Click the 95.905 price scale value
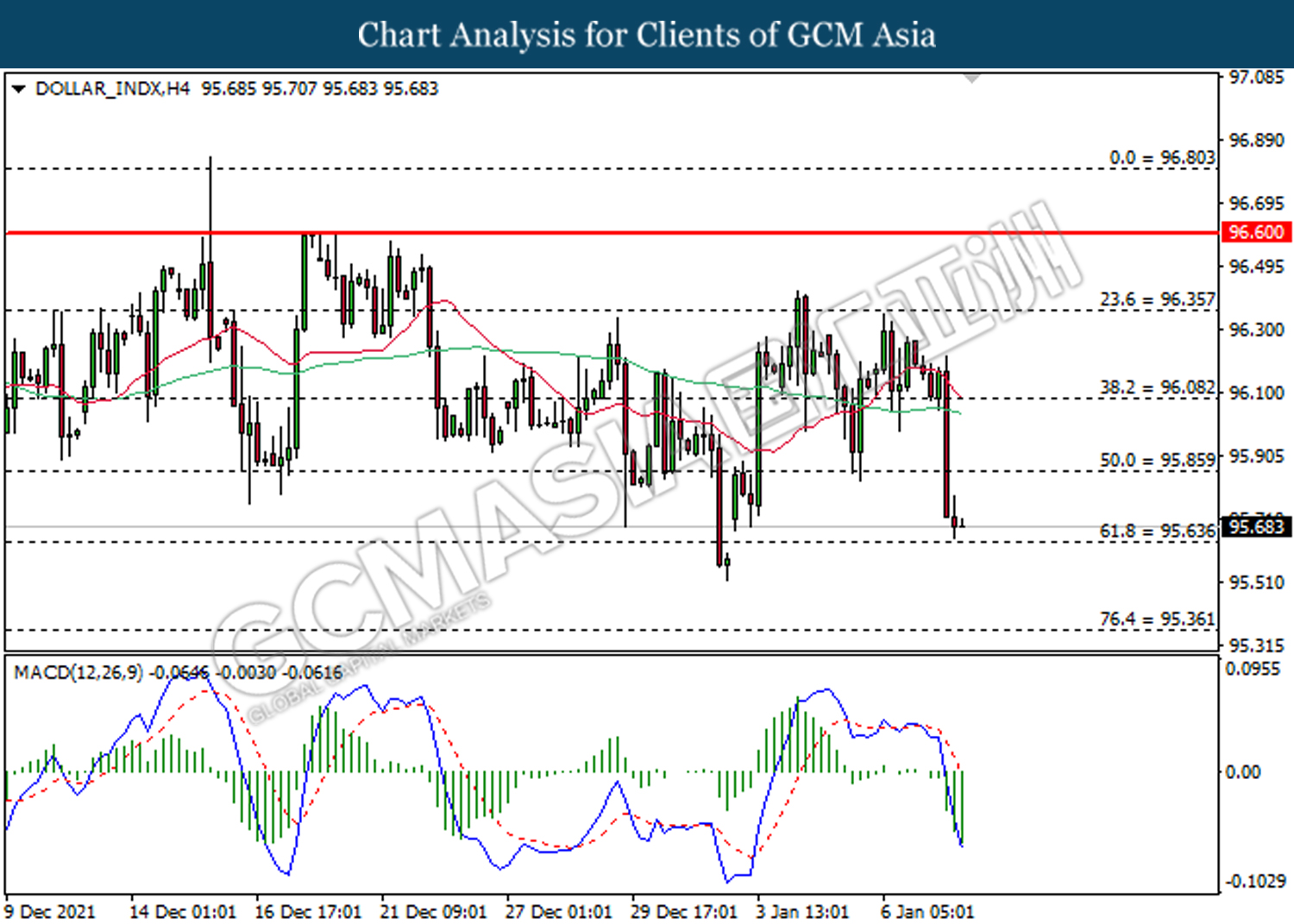This screenshot has height=924, width=1294. (1256, 456)
